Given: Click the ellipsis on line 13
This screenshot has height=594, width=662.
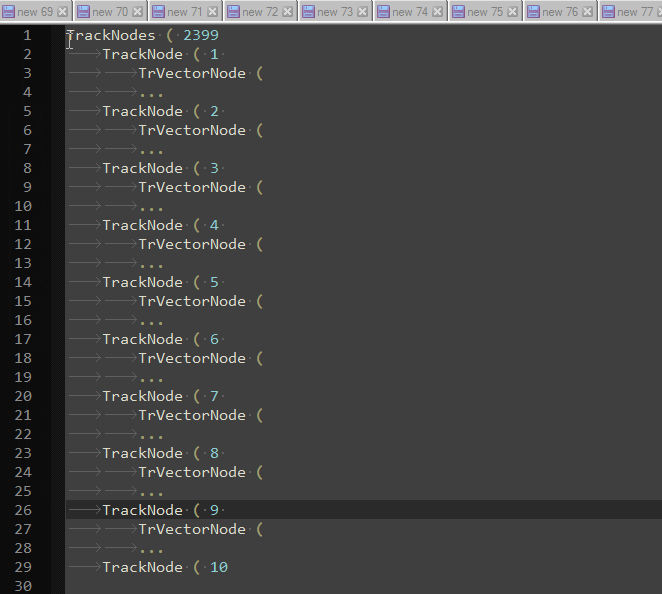Looking at the screenshot, I should pos(151,264).
